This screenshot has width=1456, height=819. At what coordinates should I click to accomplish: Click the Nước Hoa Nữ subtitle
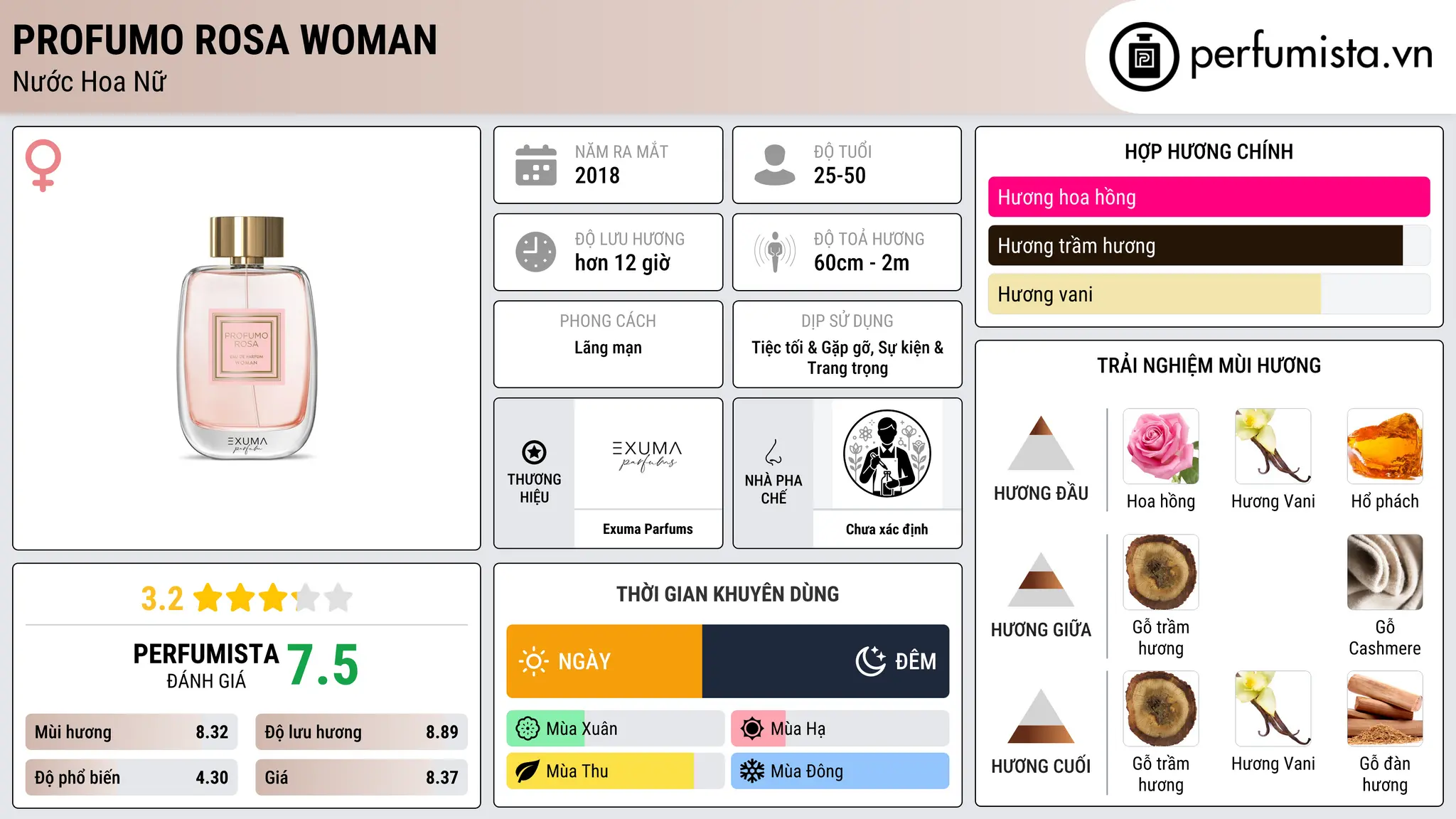point(89,82)
